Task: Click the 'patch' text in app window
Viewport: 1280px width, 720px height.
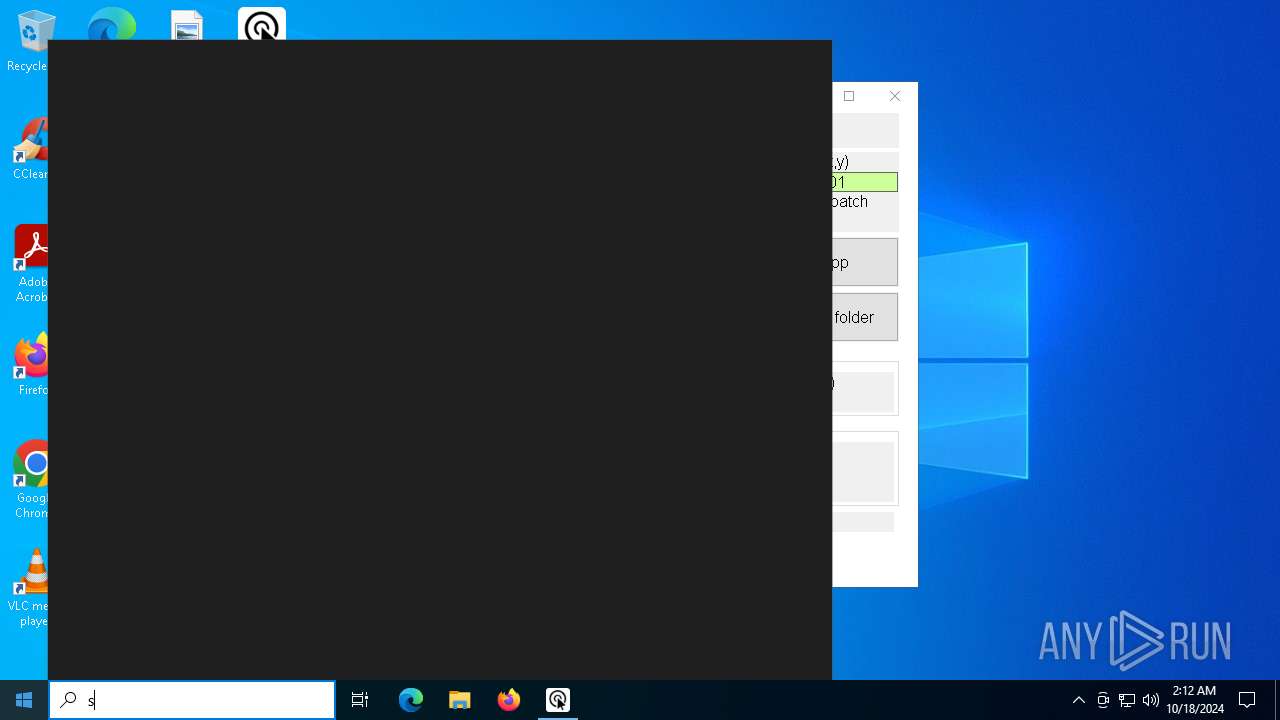Action: coord(849,201)
